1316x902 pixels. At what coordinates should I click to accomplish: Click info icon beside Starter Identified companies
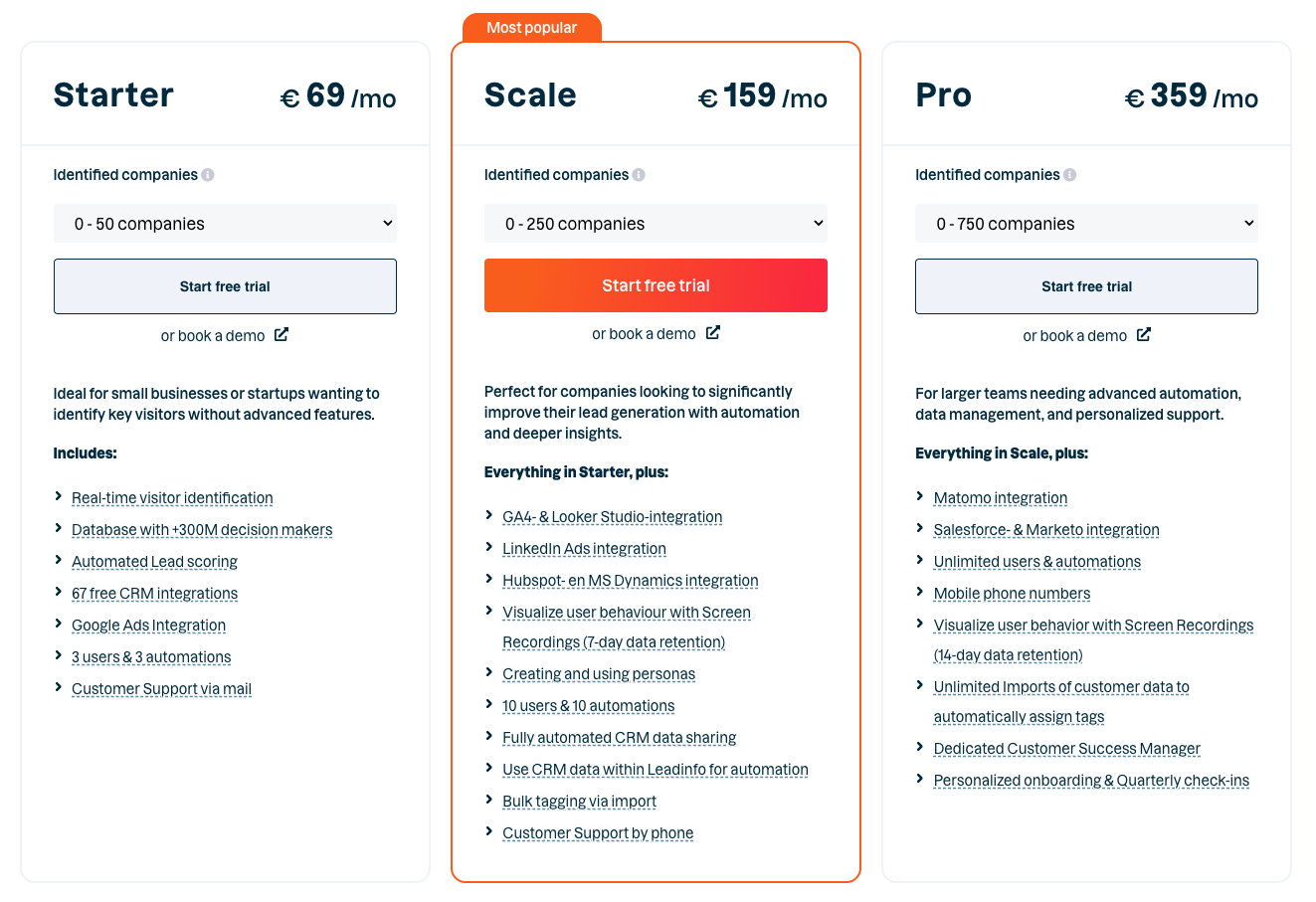point(208,175)
